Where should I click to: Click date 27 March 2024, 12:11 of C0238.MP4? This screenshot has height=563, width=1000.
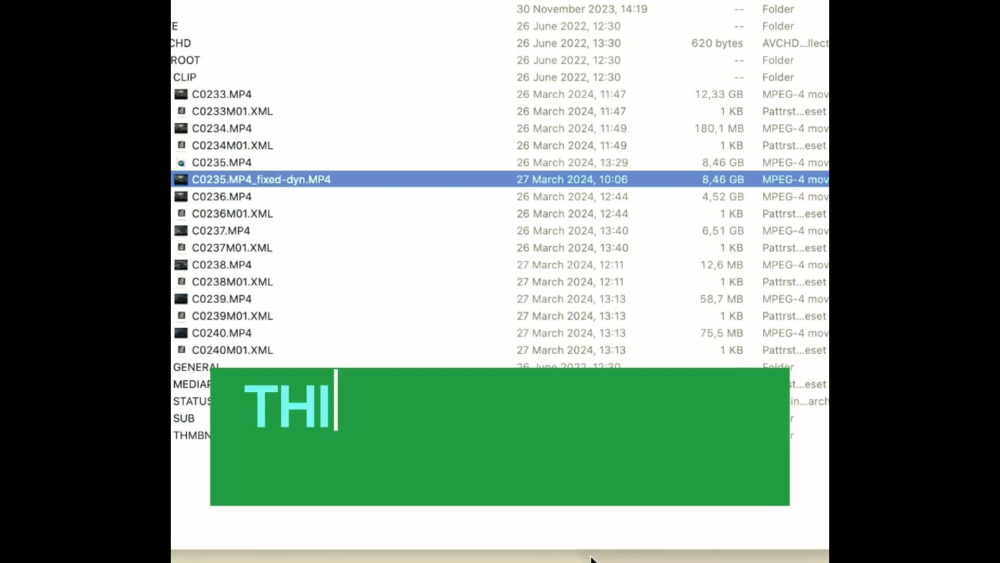570,265
